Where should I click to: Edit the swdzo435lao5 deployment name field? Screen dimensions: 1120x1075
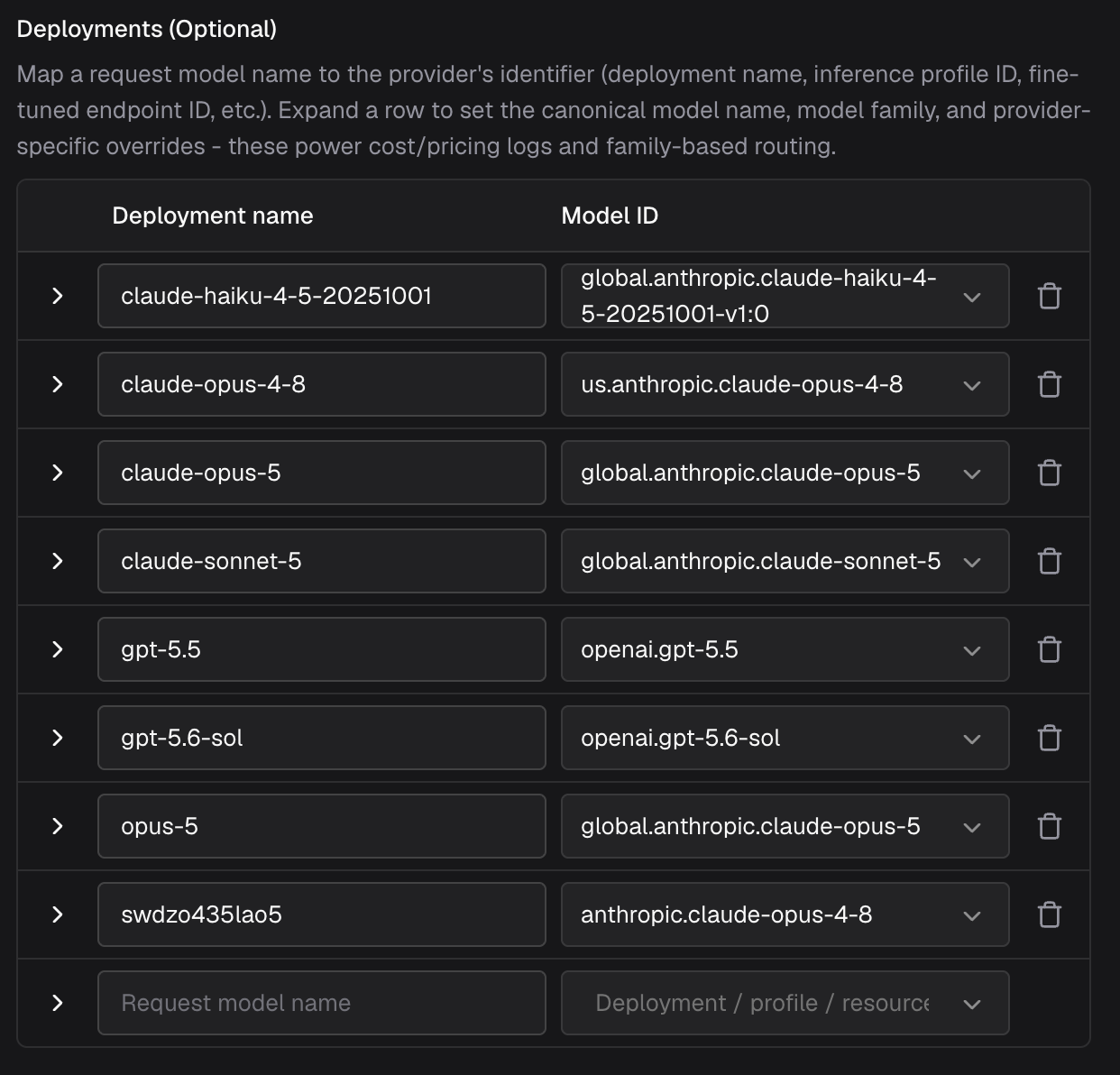[322, 914]
